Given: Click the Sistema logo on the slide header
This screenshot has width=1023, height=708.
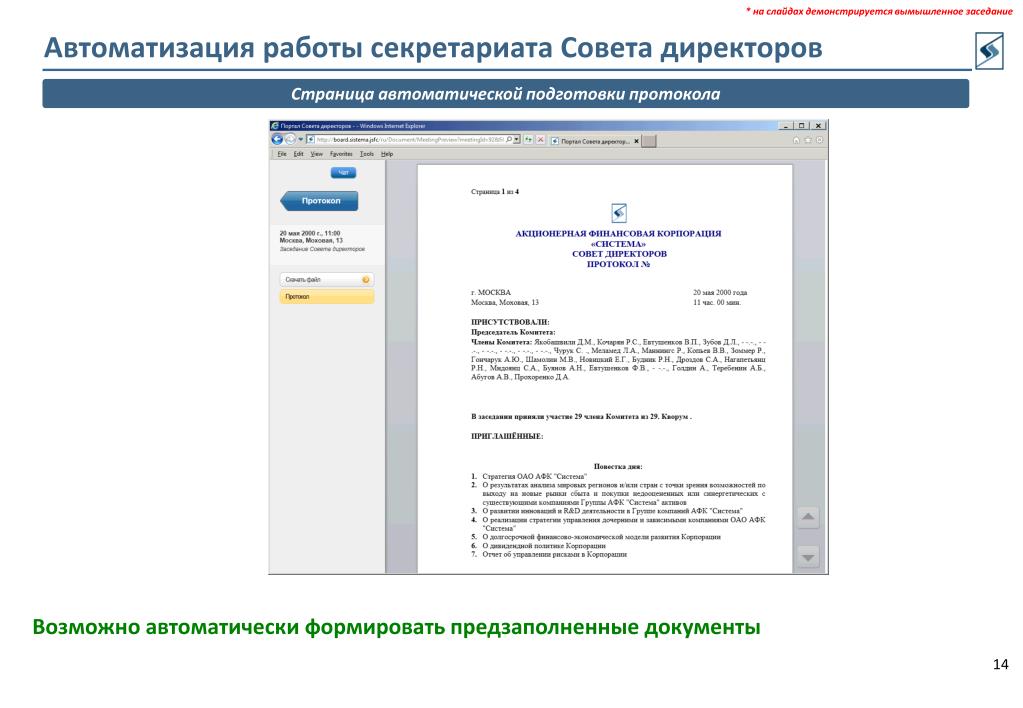Looking at the screenshot, I should click(x=989, y=51).
